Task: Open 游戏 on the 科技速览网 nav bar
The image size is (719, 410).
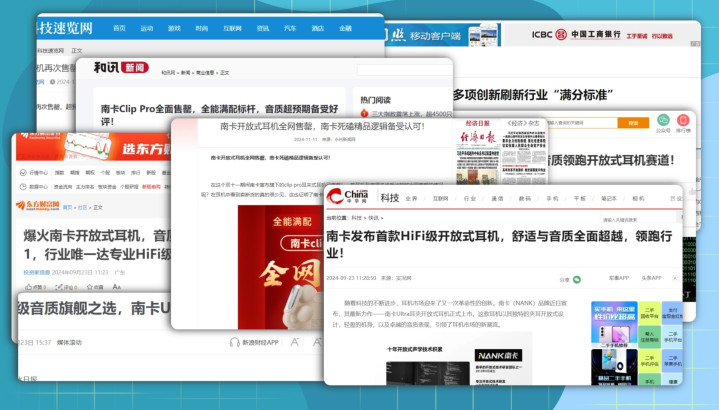Action: (x=174, y=28)
